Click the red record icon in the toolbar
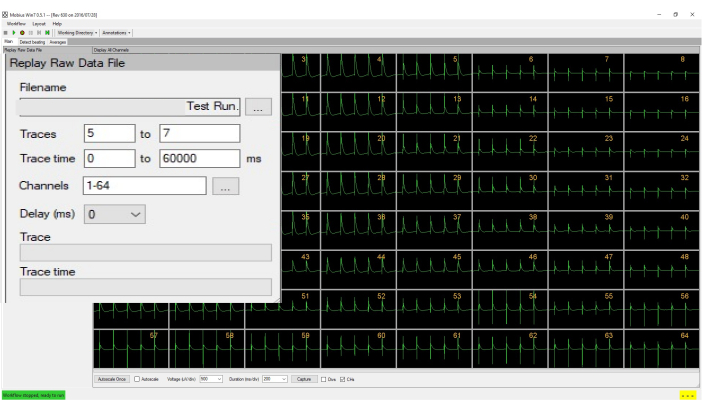This screenshot has height=410, width=702. click(x=21, y=33)
